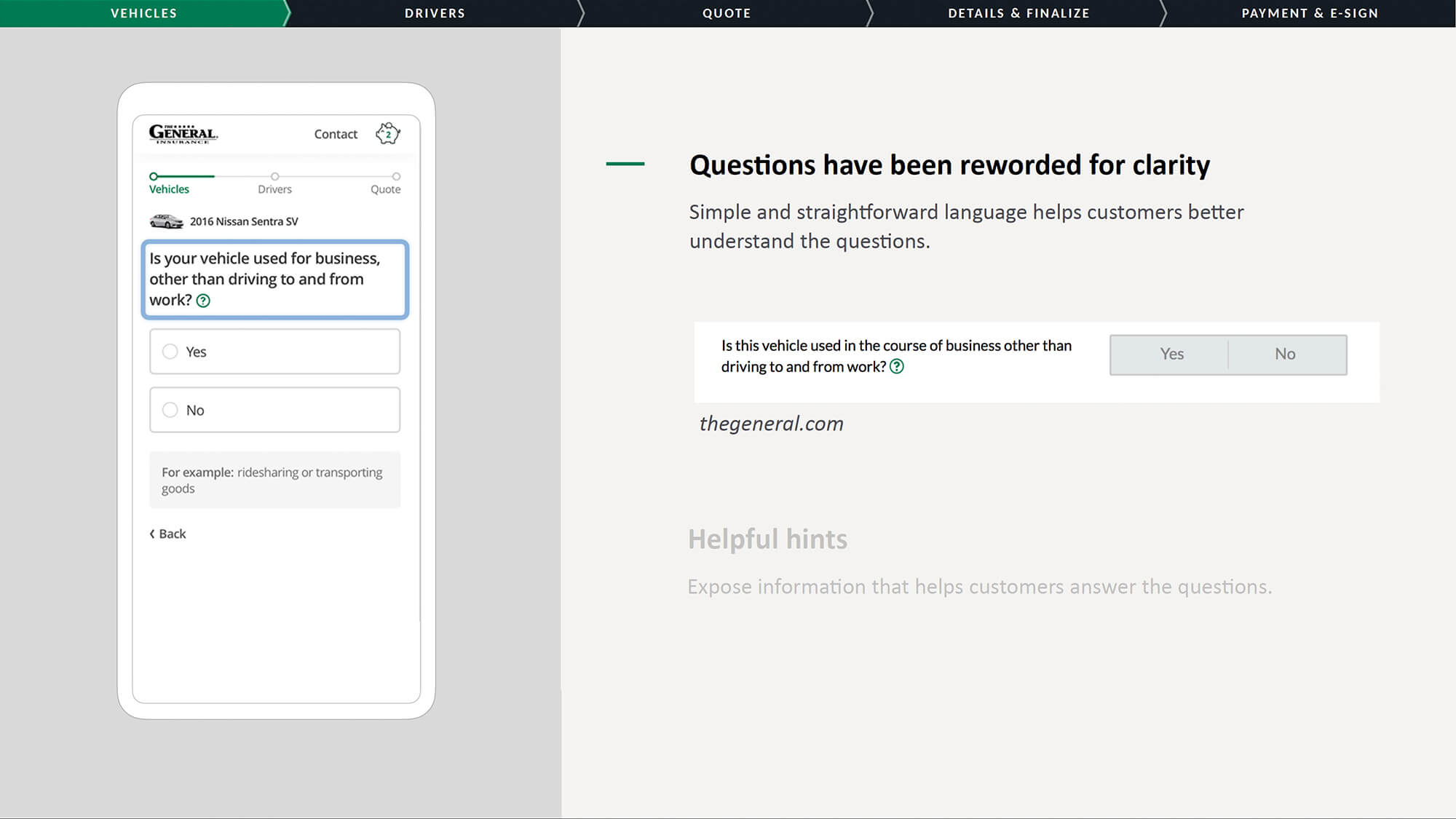
Task: Toggle Yes on the desktop question
Action: pyautogui.click(x=1171, y=355)
